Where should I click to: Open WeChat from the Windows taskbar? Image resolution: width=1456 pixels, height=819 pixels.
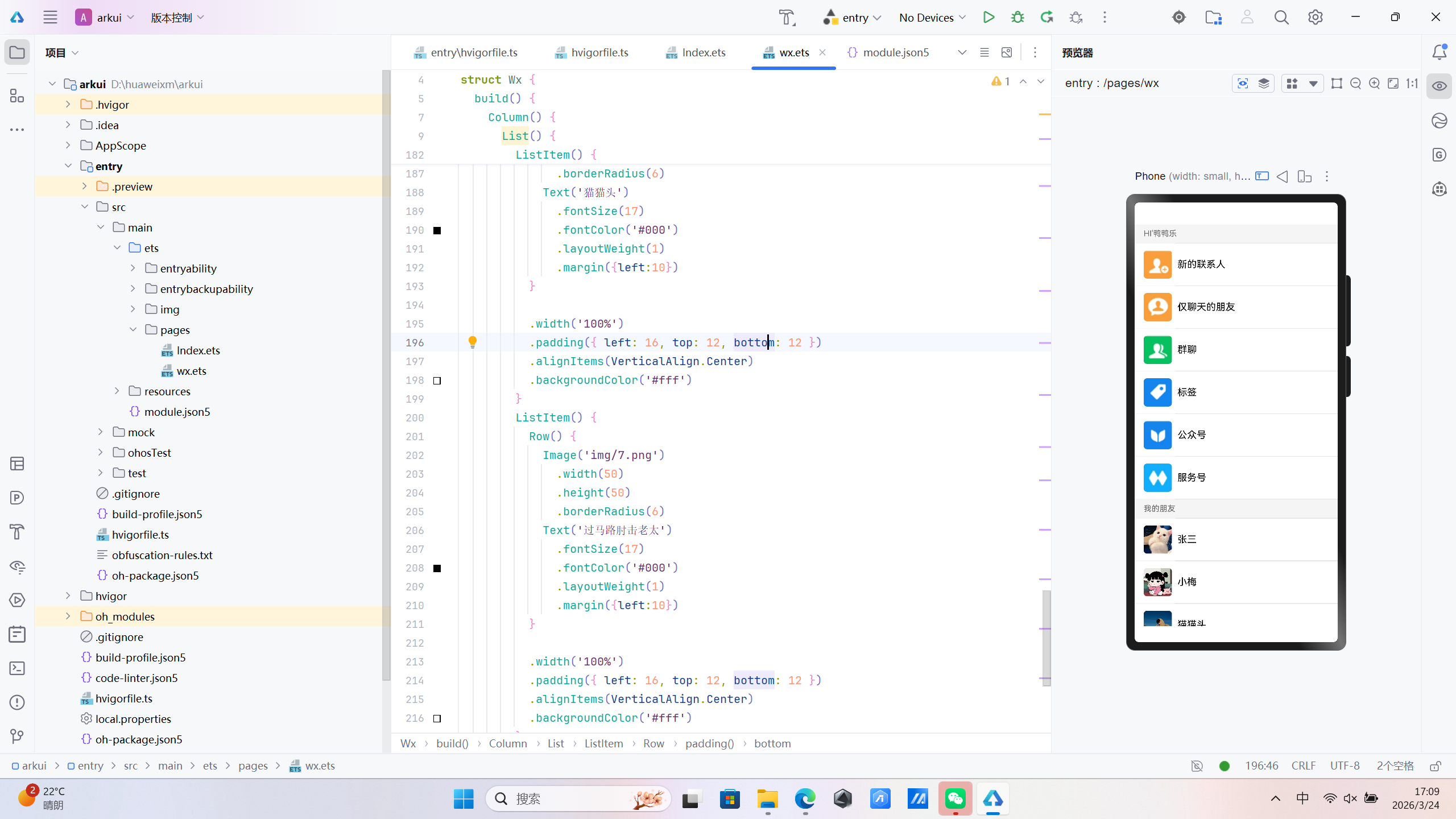[955, 799]
